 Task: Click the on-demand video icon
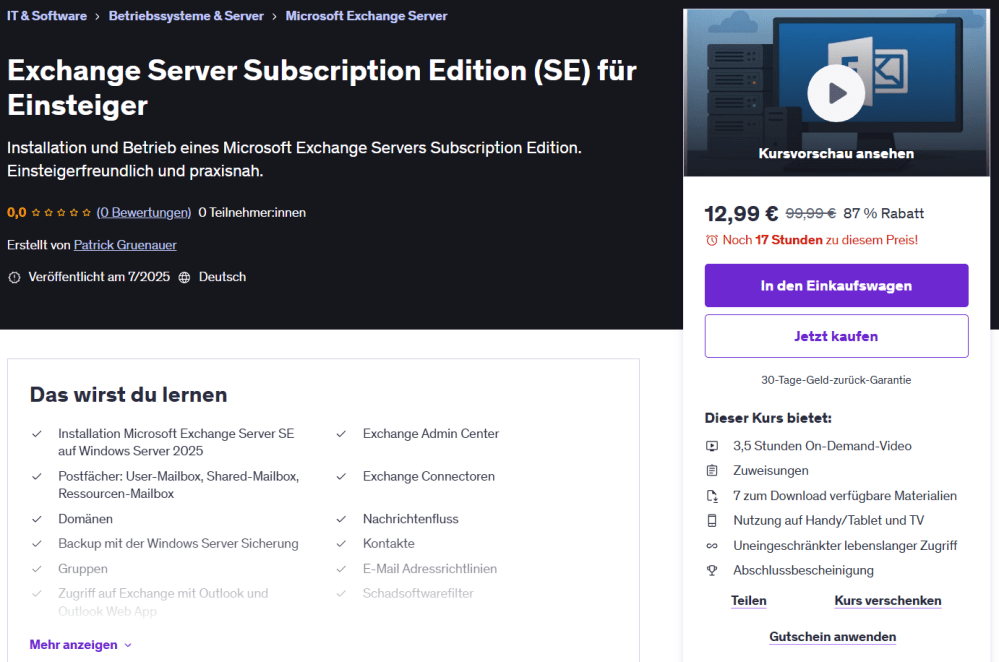(x=712, y=446)
